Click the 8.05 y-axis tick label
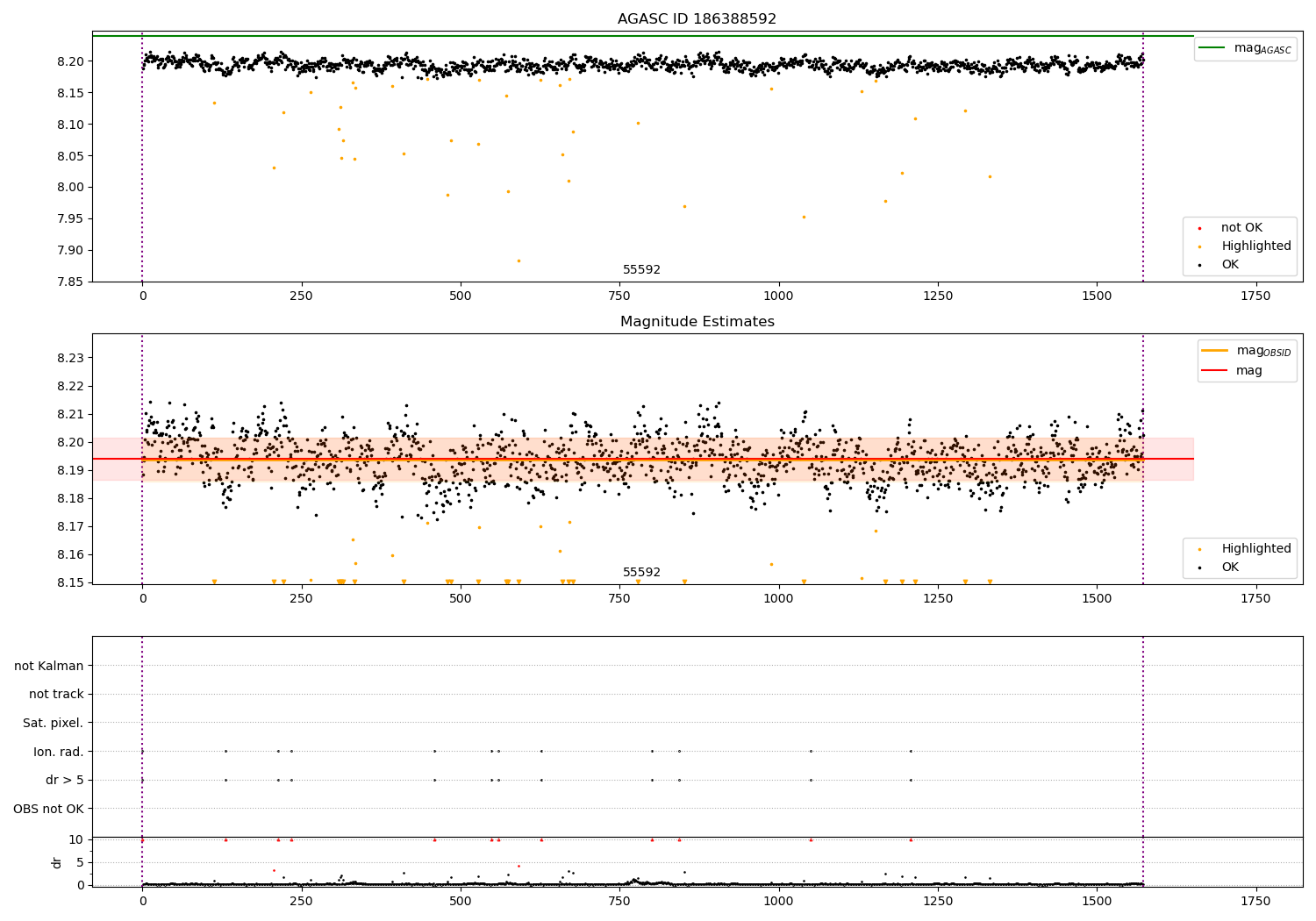The image size is (1316, 921). coord(71,156)
